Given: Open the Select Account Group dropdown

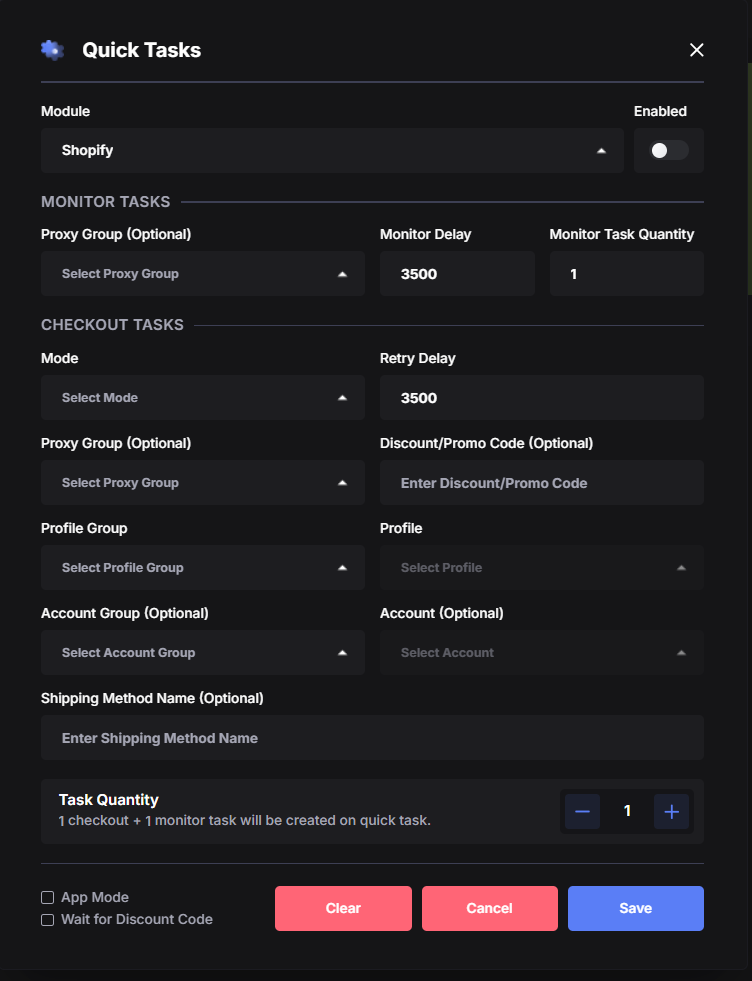Looking at the screenshot, I should 203,653.
